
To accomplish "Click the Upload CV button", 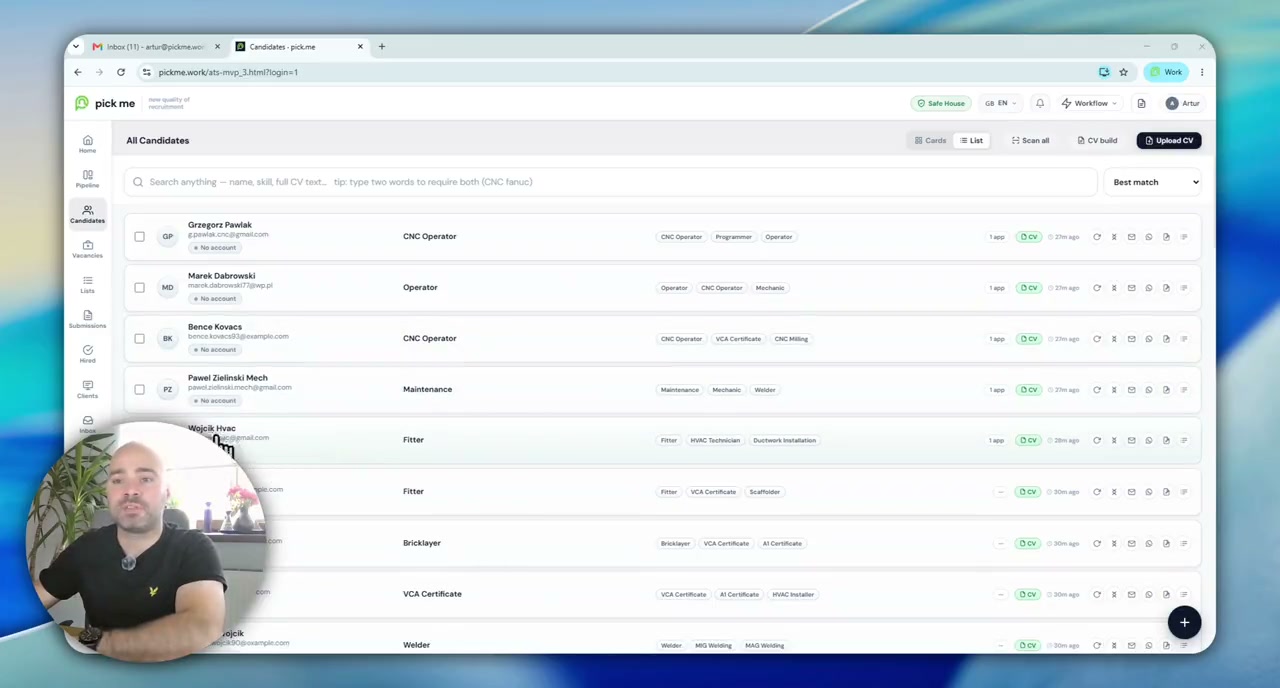I will (1169, 141).
